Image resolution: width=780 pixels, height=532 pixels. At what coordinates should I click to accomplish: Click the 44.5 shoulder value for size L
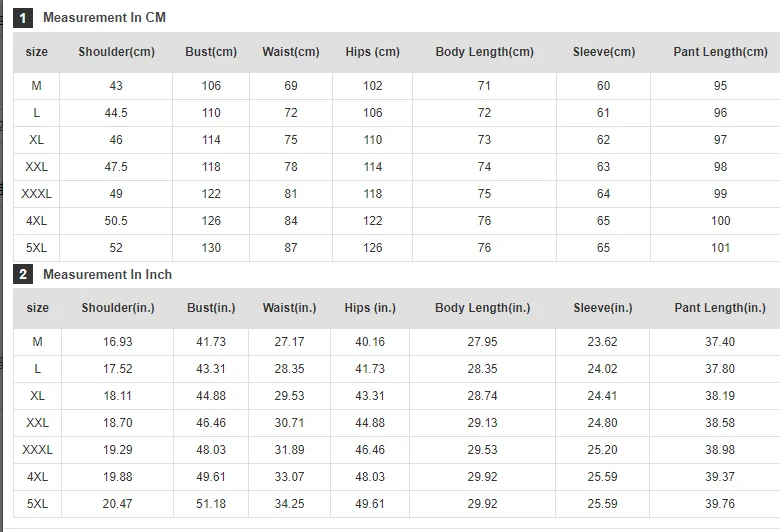pyautogui.click(x=116, y=113)
